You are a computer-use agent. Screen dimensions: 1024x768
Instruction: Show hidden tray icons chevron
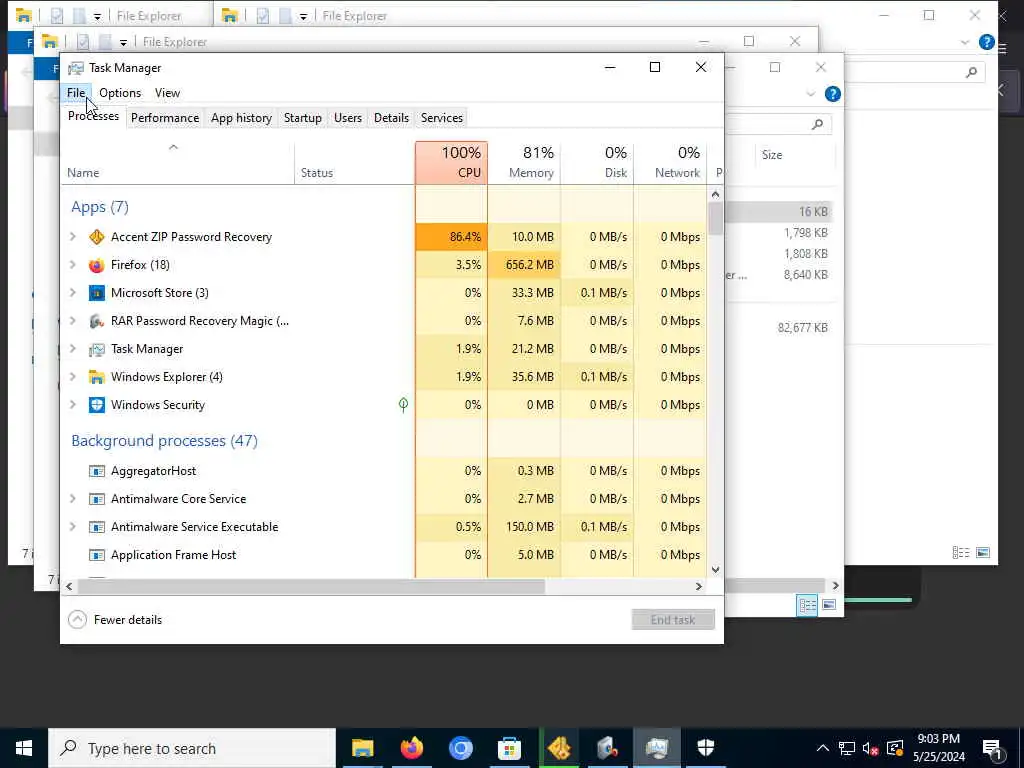click(x=823, y=748)
